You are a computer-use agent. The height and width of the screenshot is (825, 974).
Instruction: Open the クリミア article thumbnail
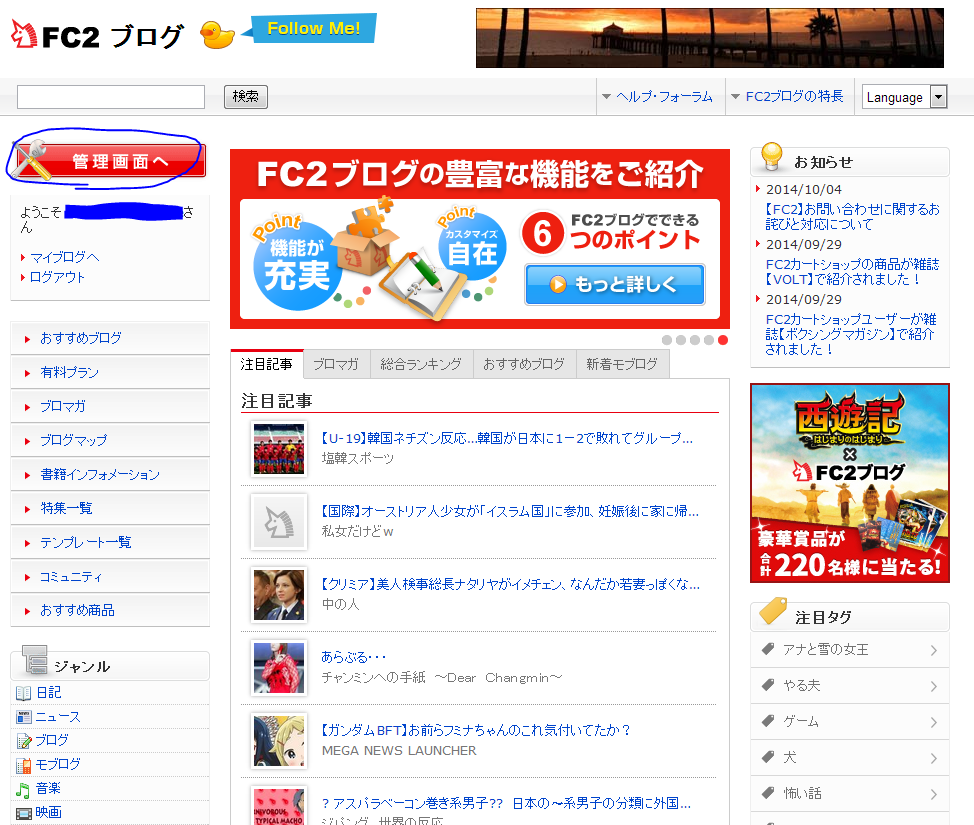(x=279, y=595)
